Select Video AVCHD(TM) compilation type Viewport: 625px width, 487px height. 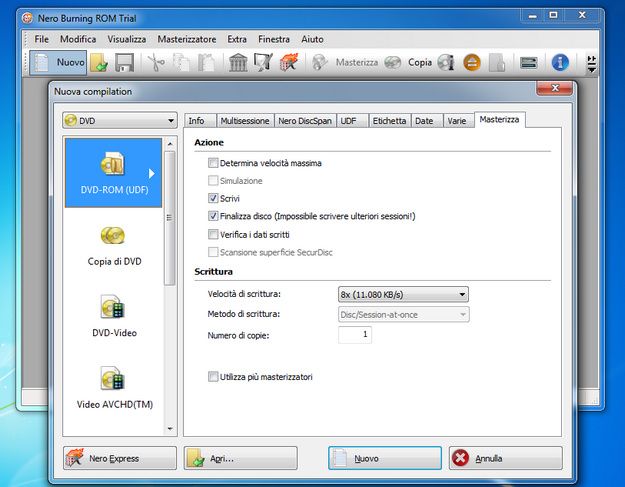tap(114, 388)
